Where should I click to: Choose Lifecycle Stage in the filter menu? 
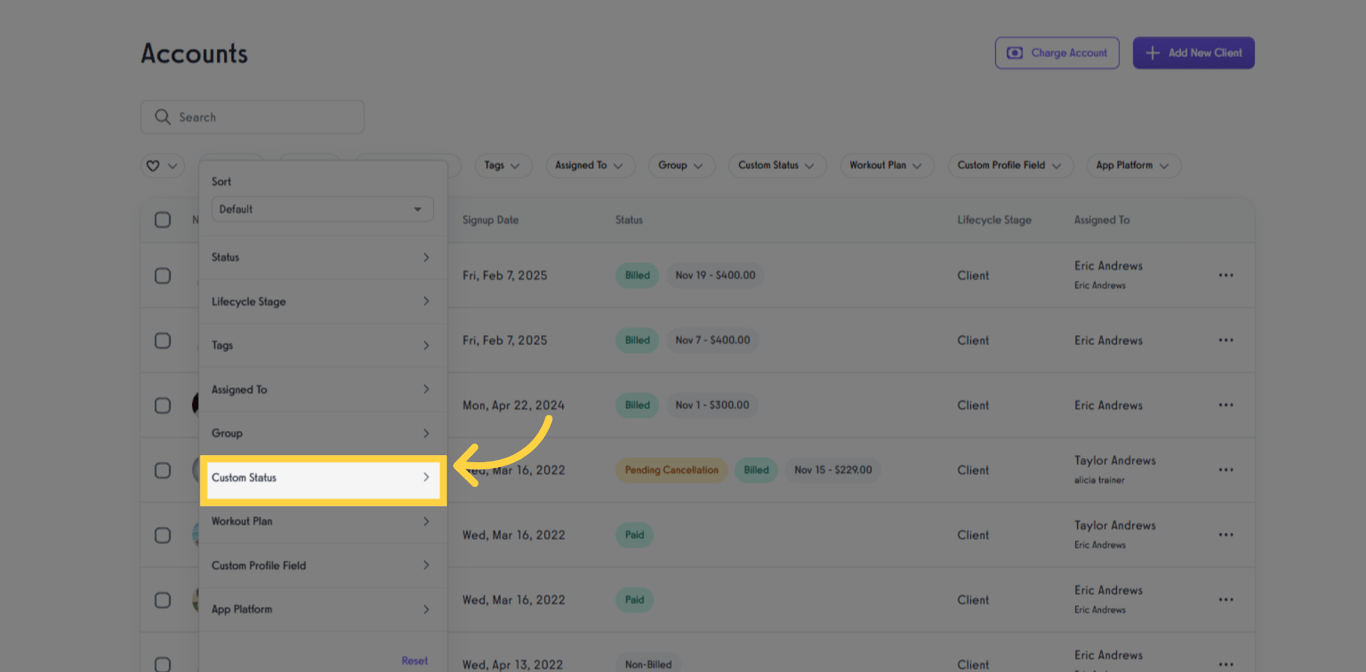pyautogui.click(x=322, y=301)
